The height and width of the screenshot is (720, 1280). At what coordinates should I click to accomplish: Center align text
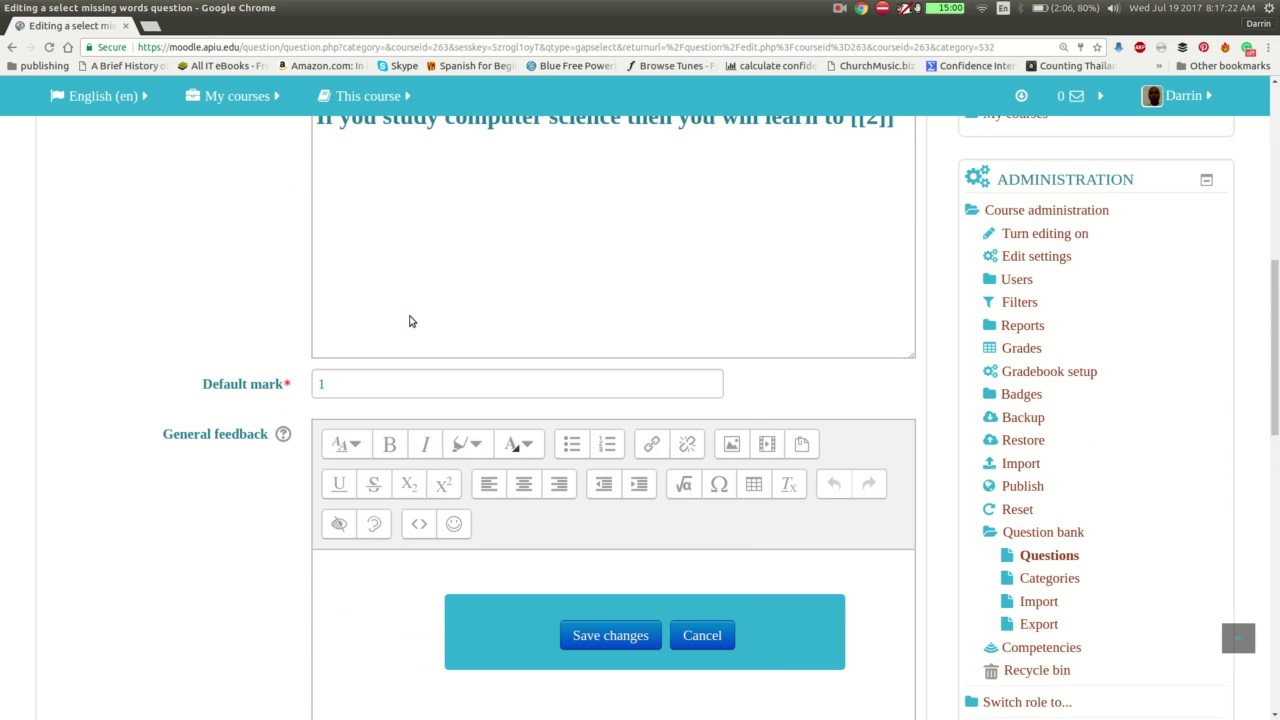click(x=524, y=484)
